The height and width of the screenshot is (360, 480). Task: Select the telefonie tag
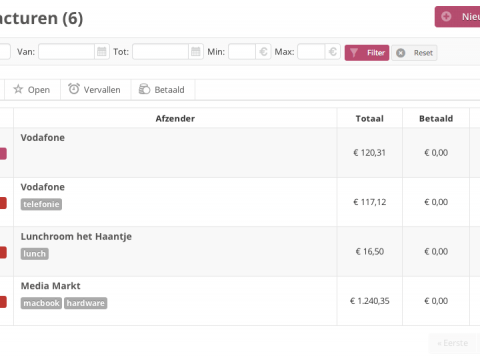(41, 204)
